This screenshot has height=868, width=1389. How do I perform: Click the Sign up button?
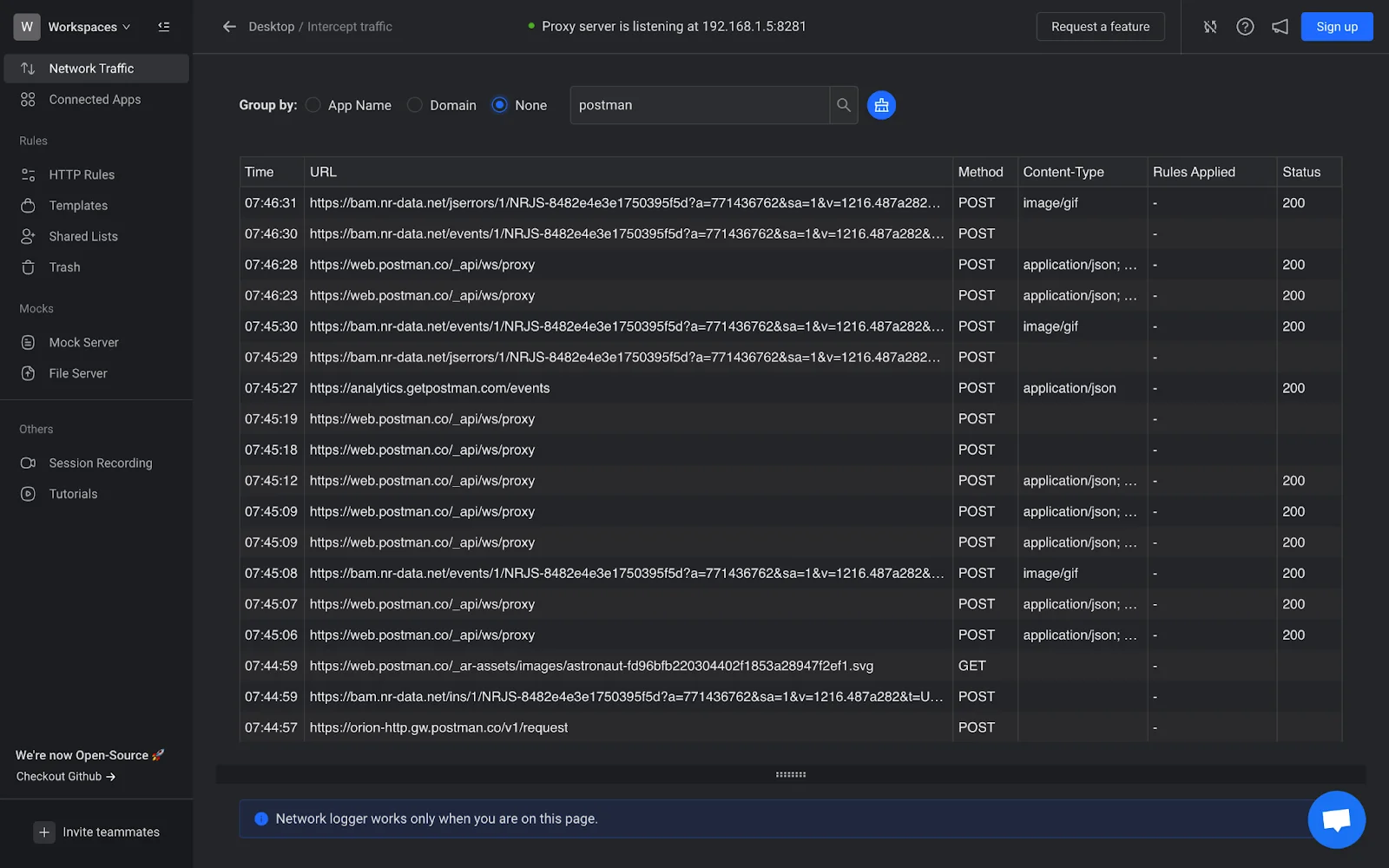pyautogui.click(x=1336, y=27)
